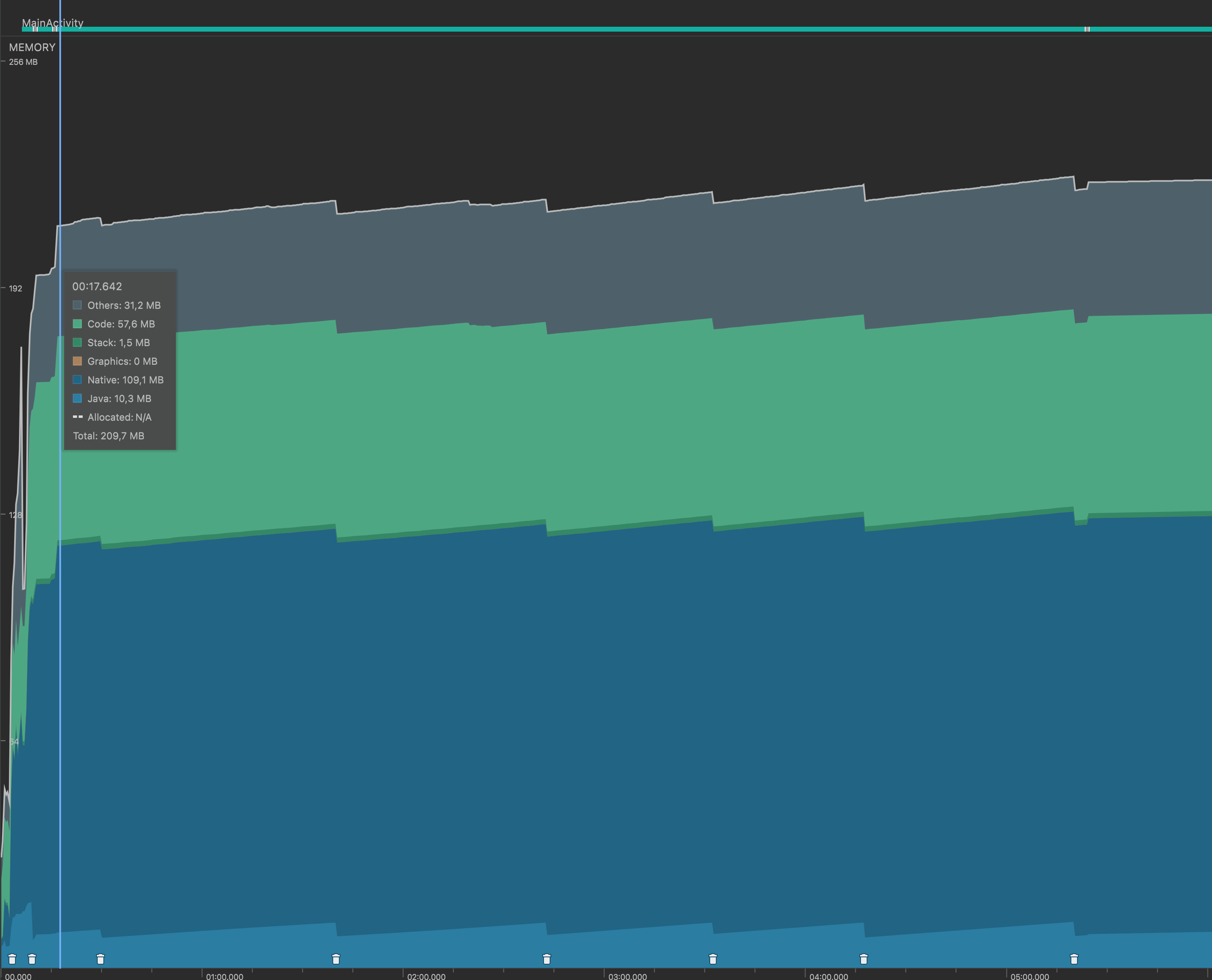Click the Graphics legend color swatch
This screenshot has height=980, width=1212.
coord(77,361)
